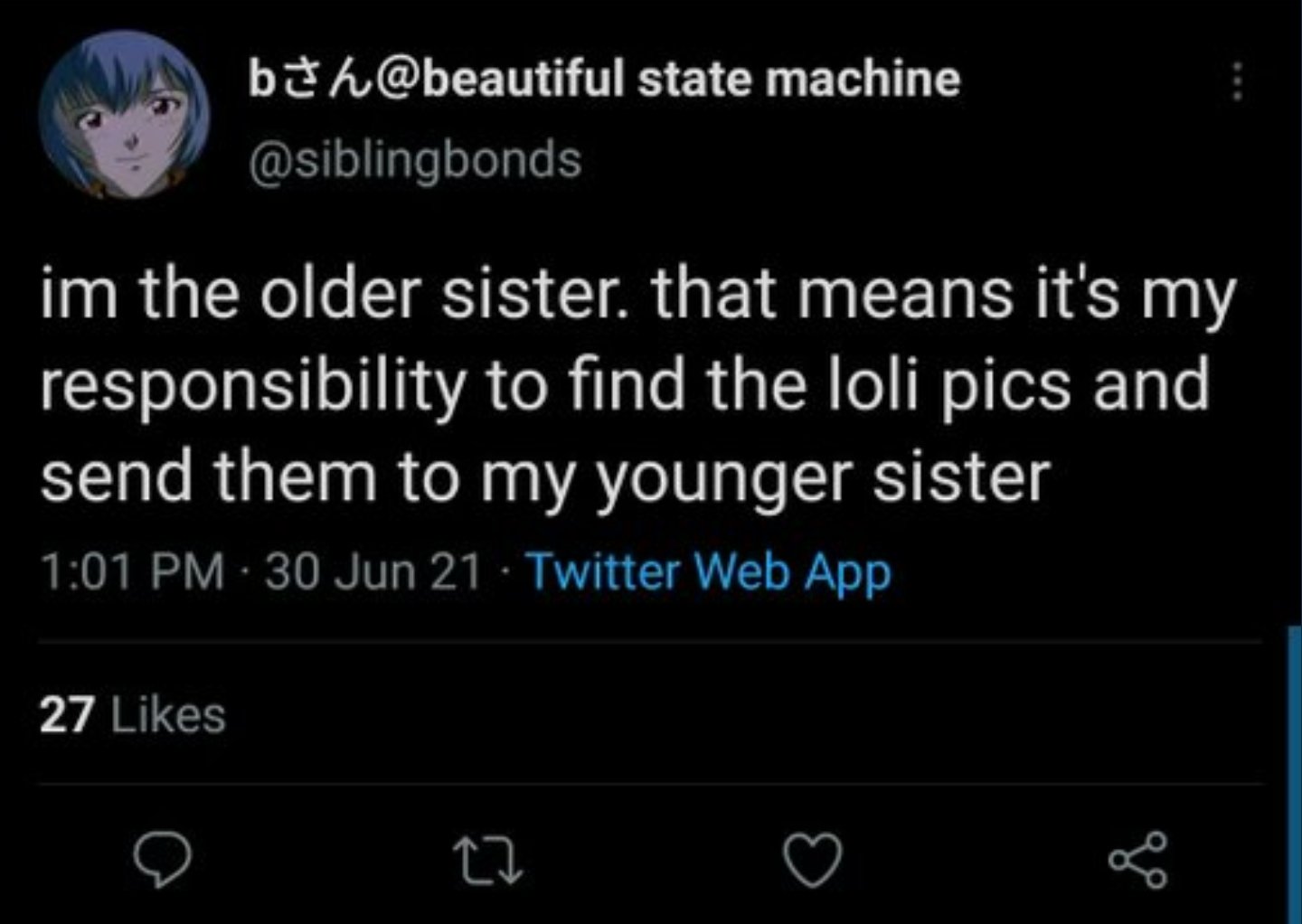The image size is (1302, 924).
Task: Open the Twitter Web App source link
Action: (708, 573)
